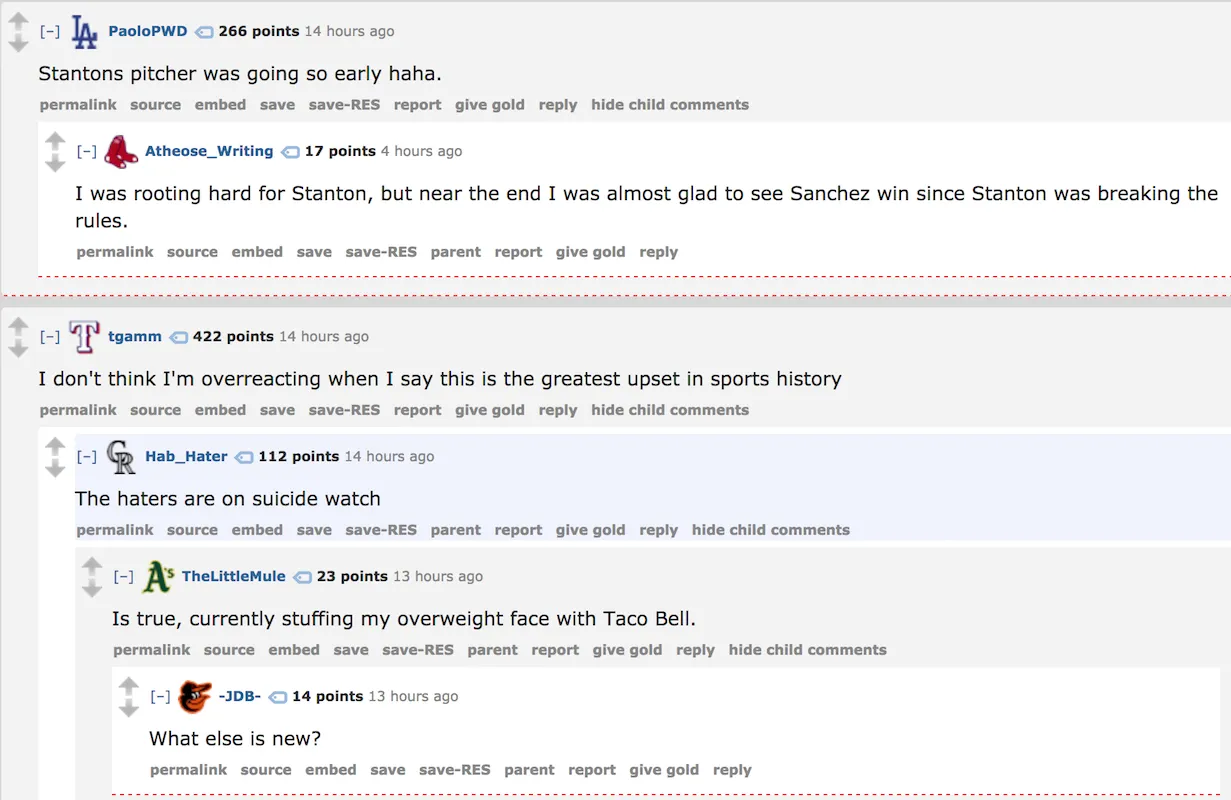This screenshot has width=1231, height=800.
Task: Upvote PaoloPWD's comment
Action: coord(18,21)
